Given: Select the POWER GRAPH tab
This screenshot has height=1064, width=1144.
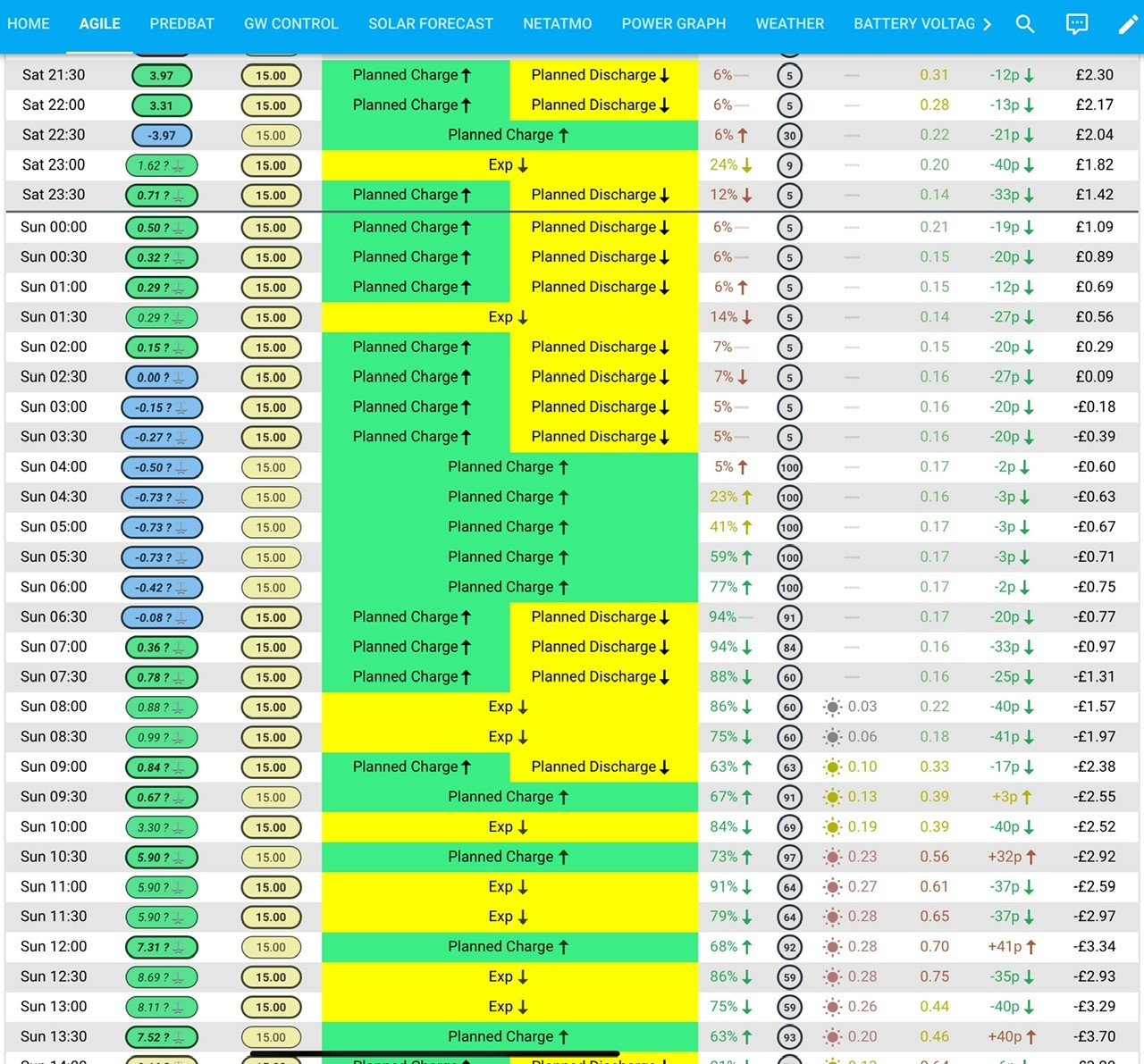Looking at the screenshot, I should [674, 24].
